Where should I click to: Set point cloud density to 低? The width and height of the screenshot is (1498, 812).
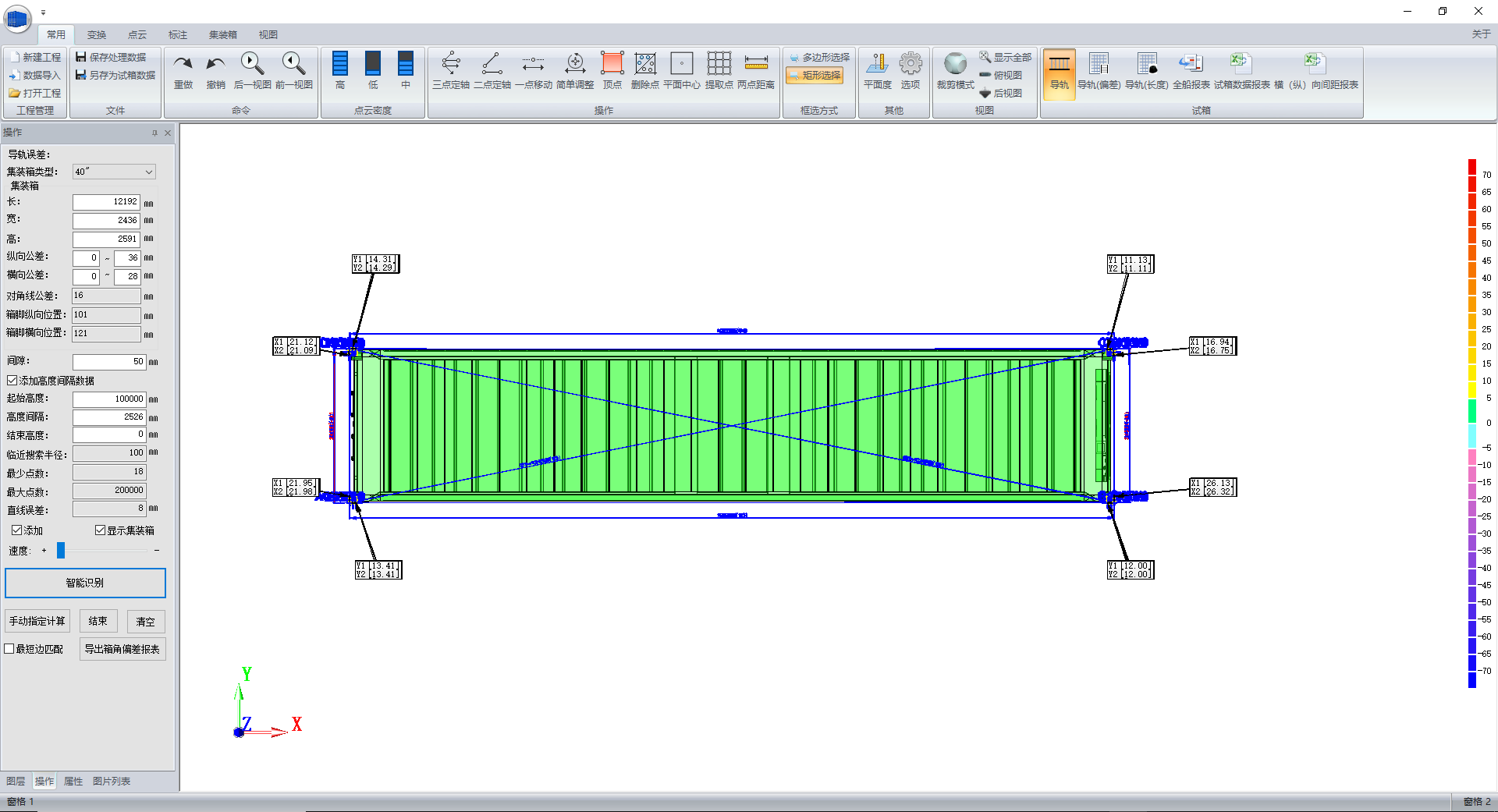tap(373, 71)
